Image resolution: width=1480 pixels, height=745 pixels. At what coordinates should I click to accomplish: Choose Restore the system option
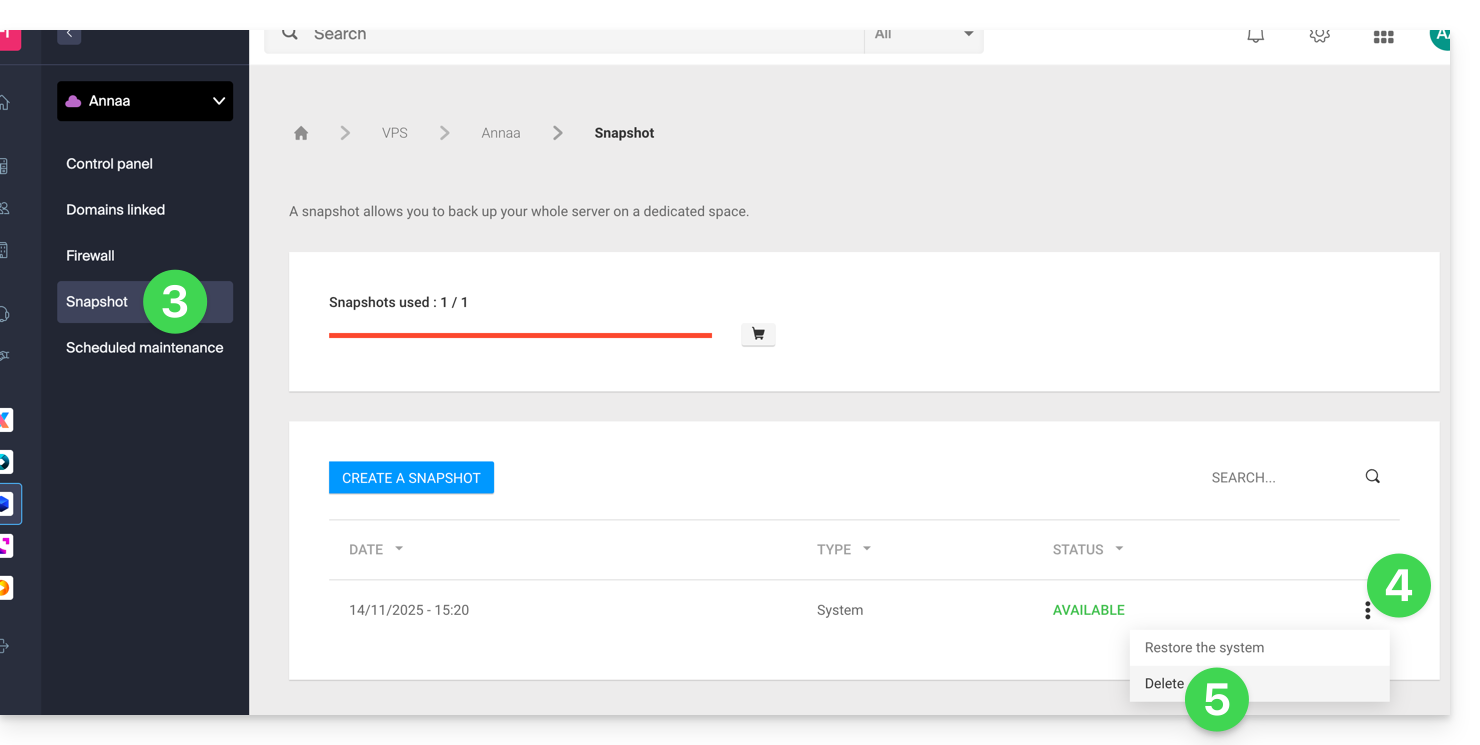click(x=1204, y=648)
